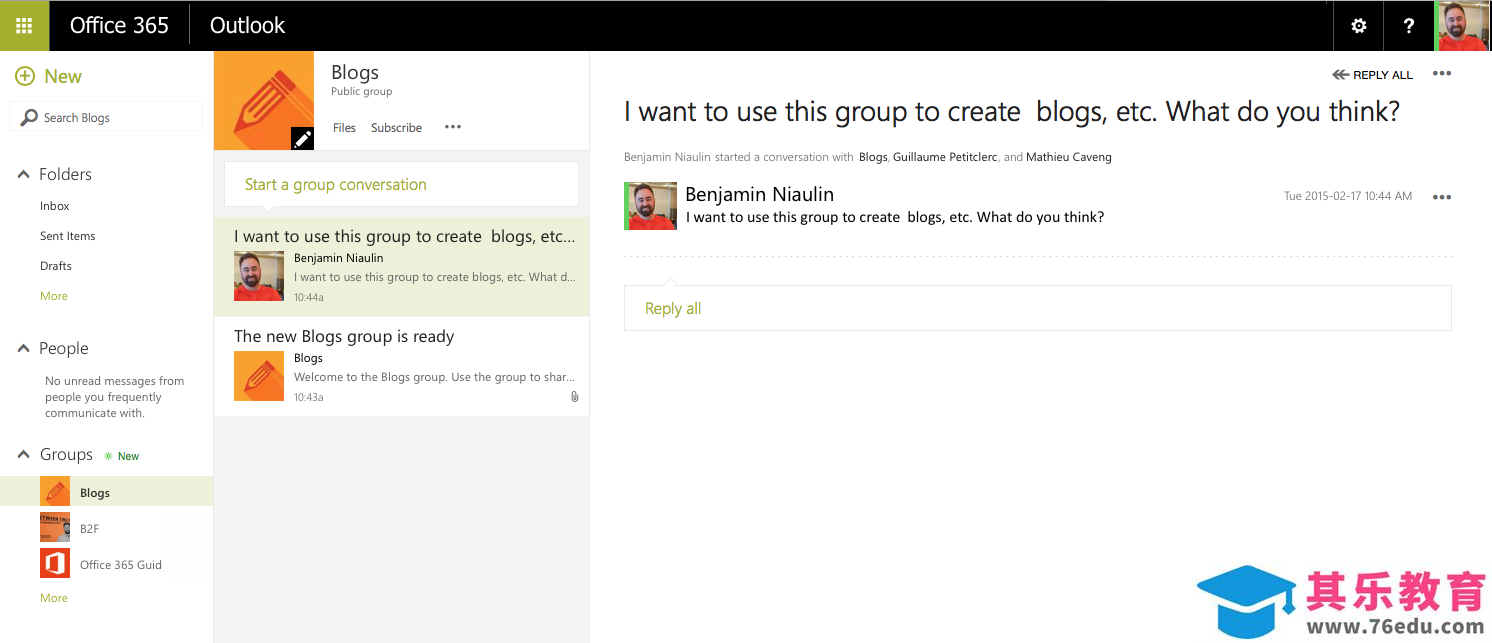The height and width of the screenshot is (643, 1492).
Task: Click the edit pencil on Blogs group picture
Action: click(302, 139)
